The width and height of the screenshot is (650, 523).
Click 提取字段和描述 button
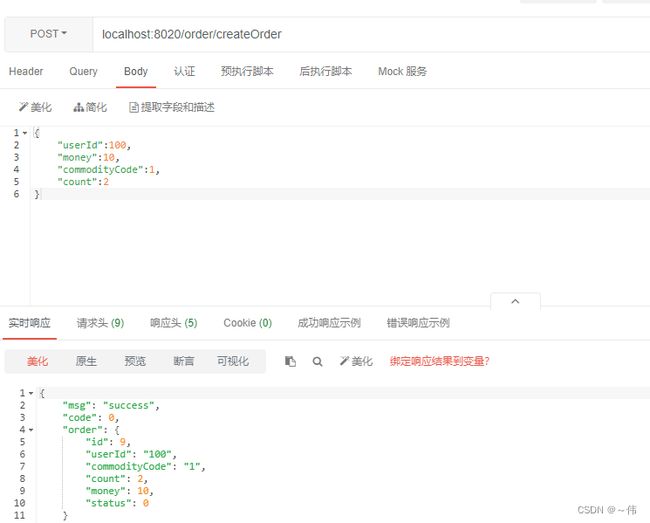coord(172,107)
